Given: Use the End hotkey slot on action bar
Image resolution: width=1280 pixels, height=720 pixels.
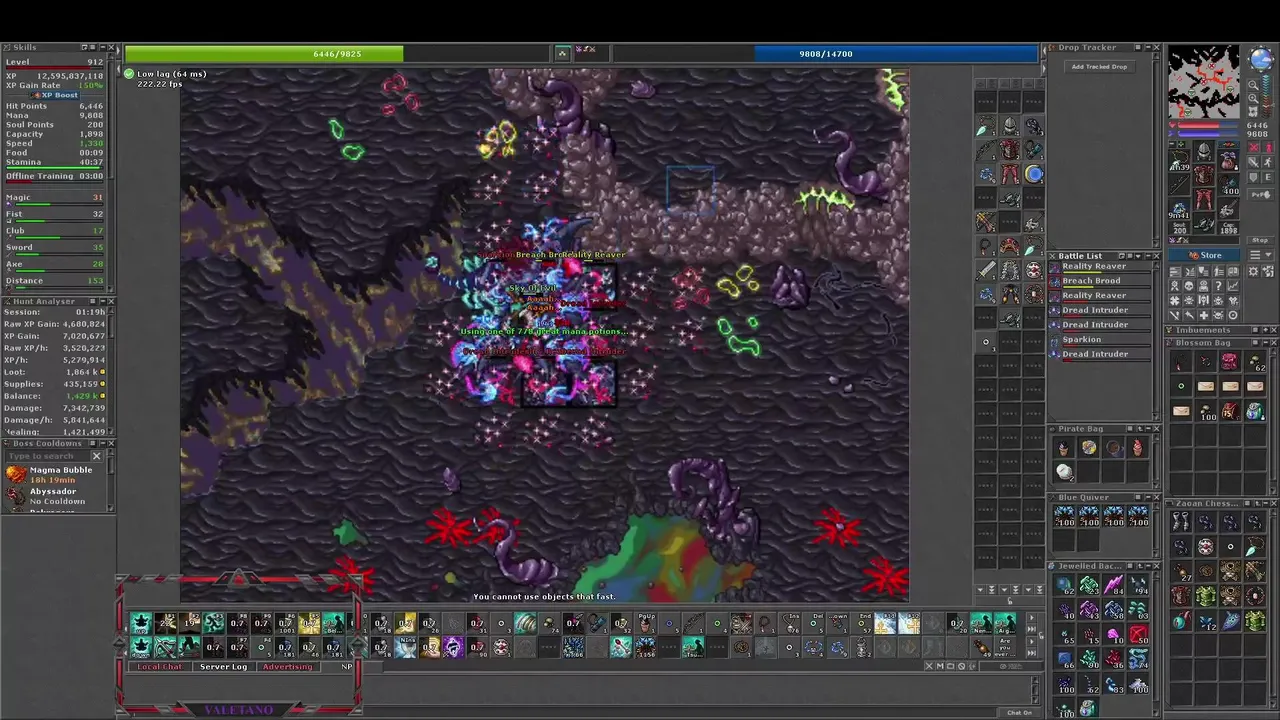Looking at the screenshot, I should point(861,623).
